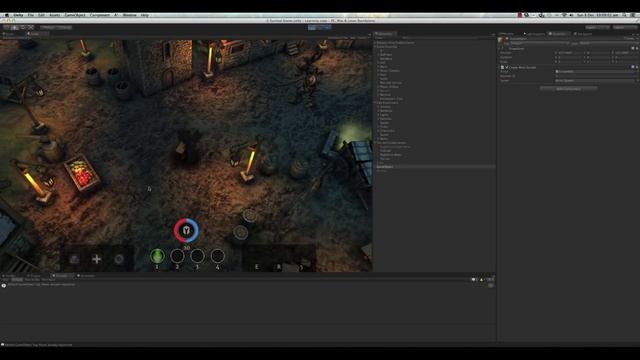Select the Scale tool in Unity toolbar
Image resolution: width=640 pixels, height=360 pixels.
tap(31, 27)
